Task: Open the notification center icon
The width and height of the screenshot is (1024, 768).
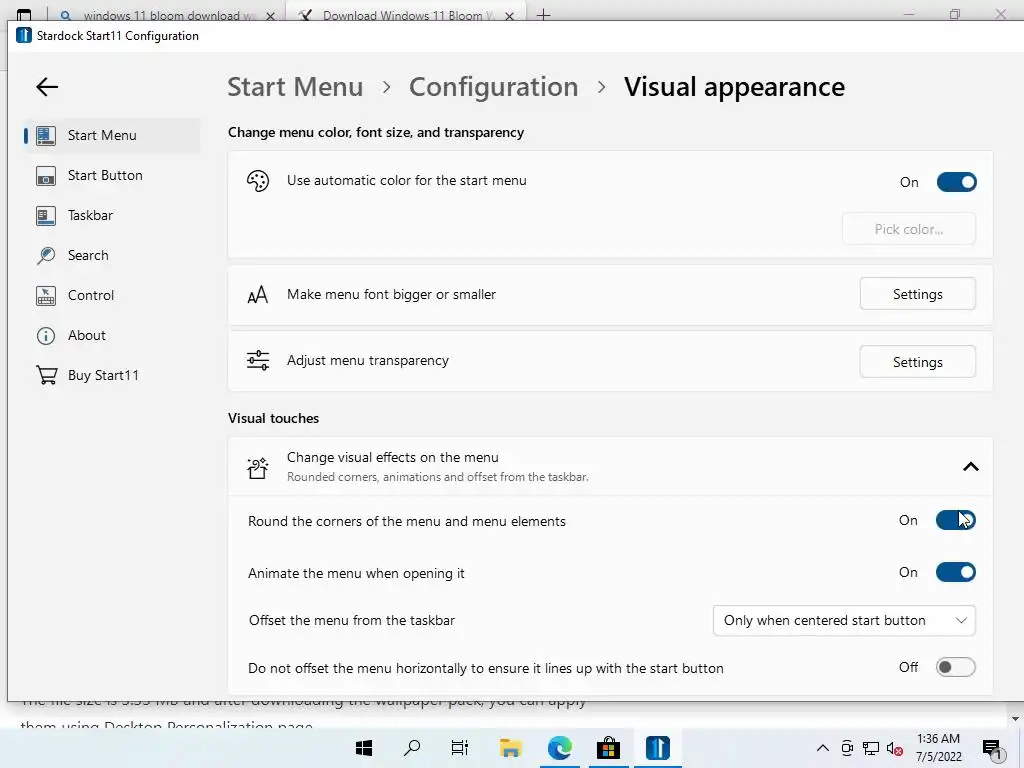Action: 992,750
